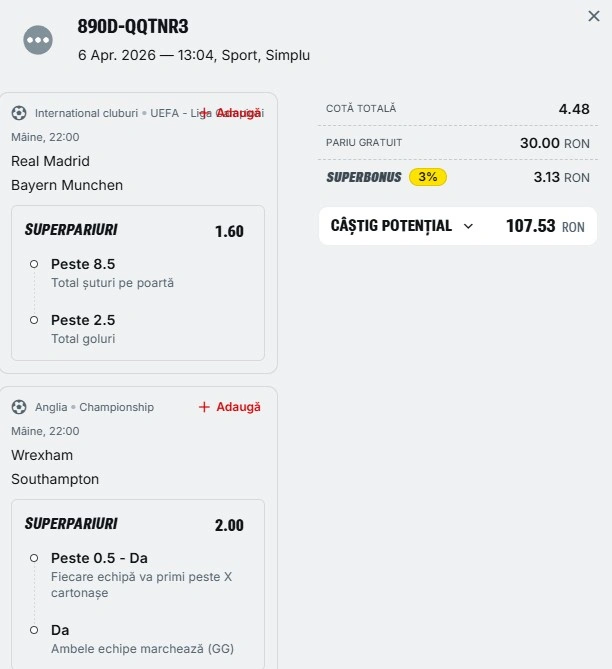612x669 pixels.
Task: Select the Peste 0.5 - Da bullet
Action: coord(34,558)
